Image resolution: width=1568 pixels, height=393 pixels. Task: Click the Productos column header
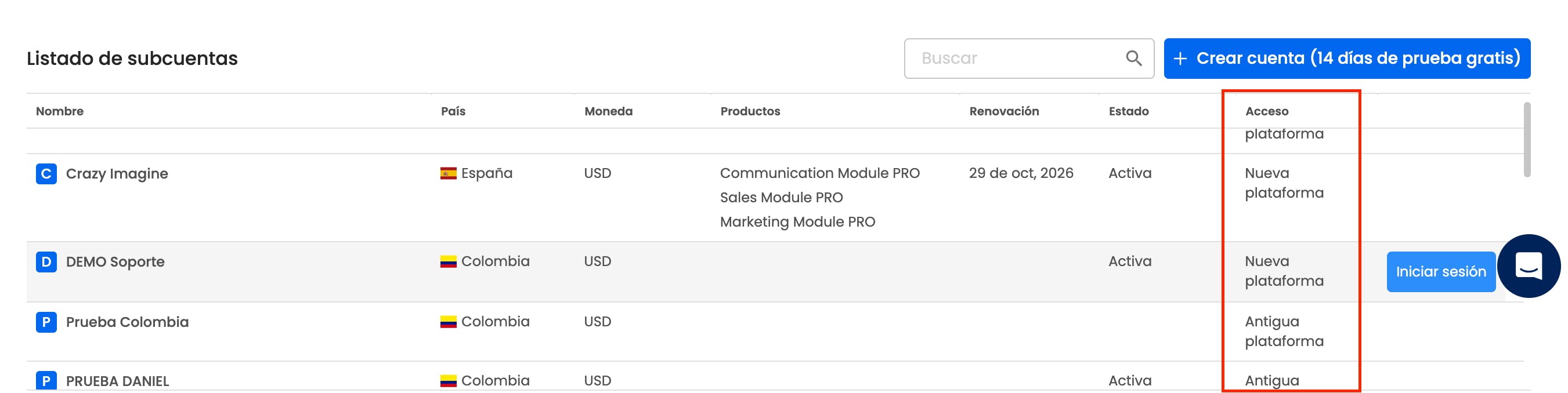click(x=750, y=111)
